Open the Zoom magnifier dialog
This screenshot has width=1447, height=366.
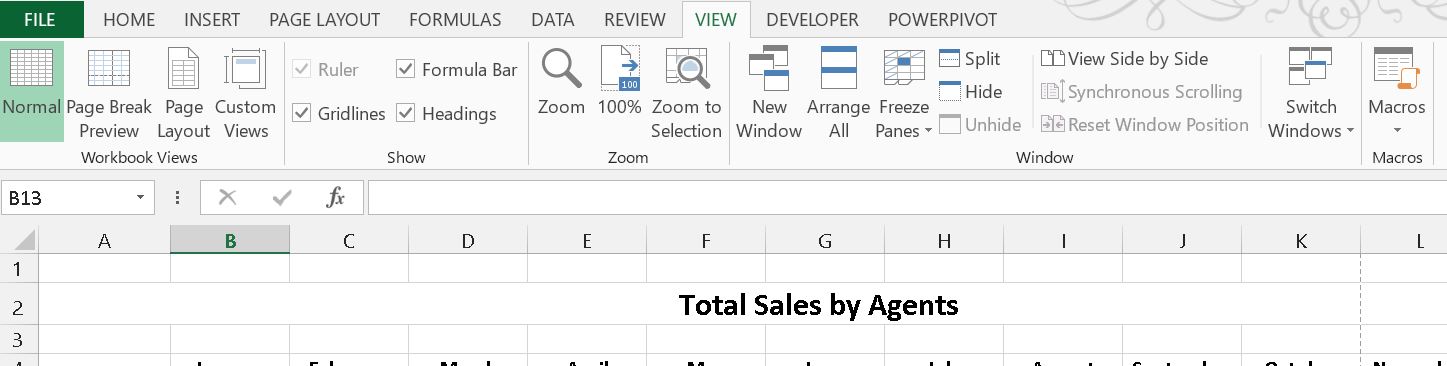(x=561, y=93)
